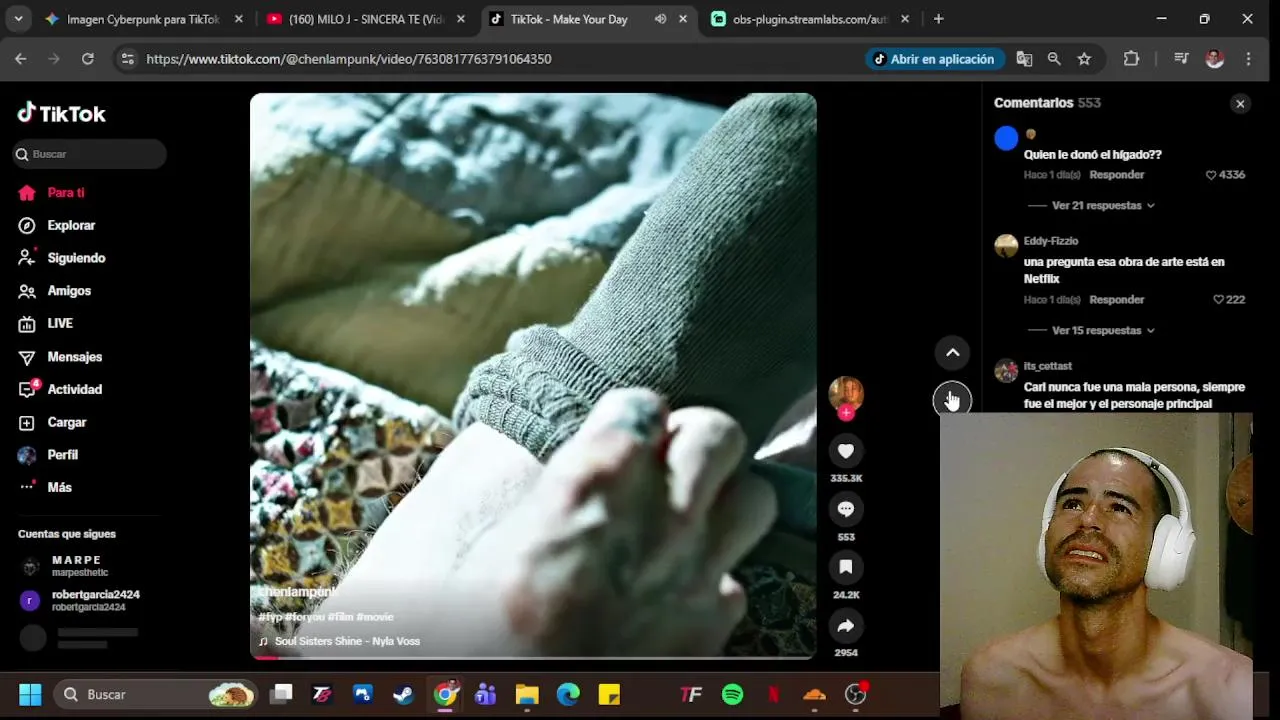Close the Comentarios panel
Viewport: 1280px width, 720px height.
(1240, 104)
